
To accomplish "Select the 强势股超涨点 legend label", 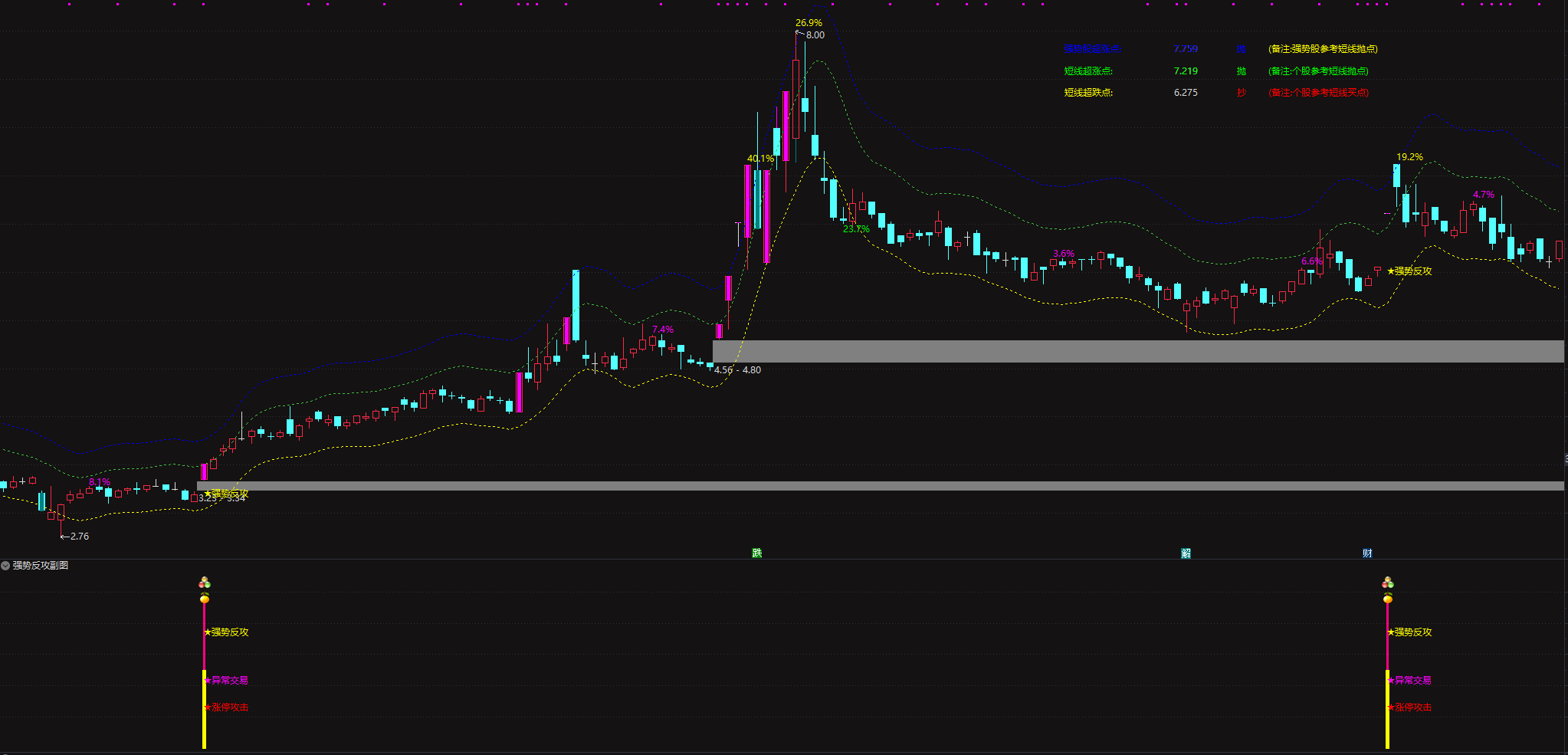I will (x=1091, y=49).
